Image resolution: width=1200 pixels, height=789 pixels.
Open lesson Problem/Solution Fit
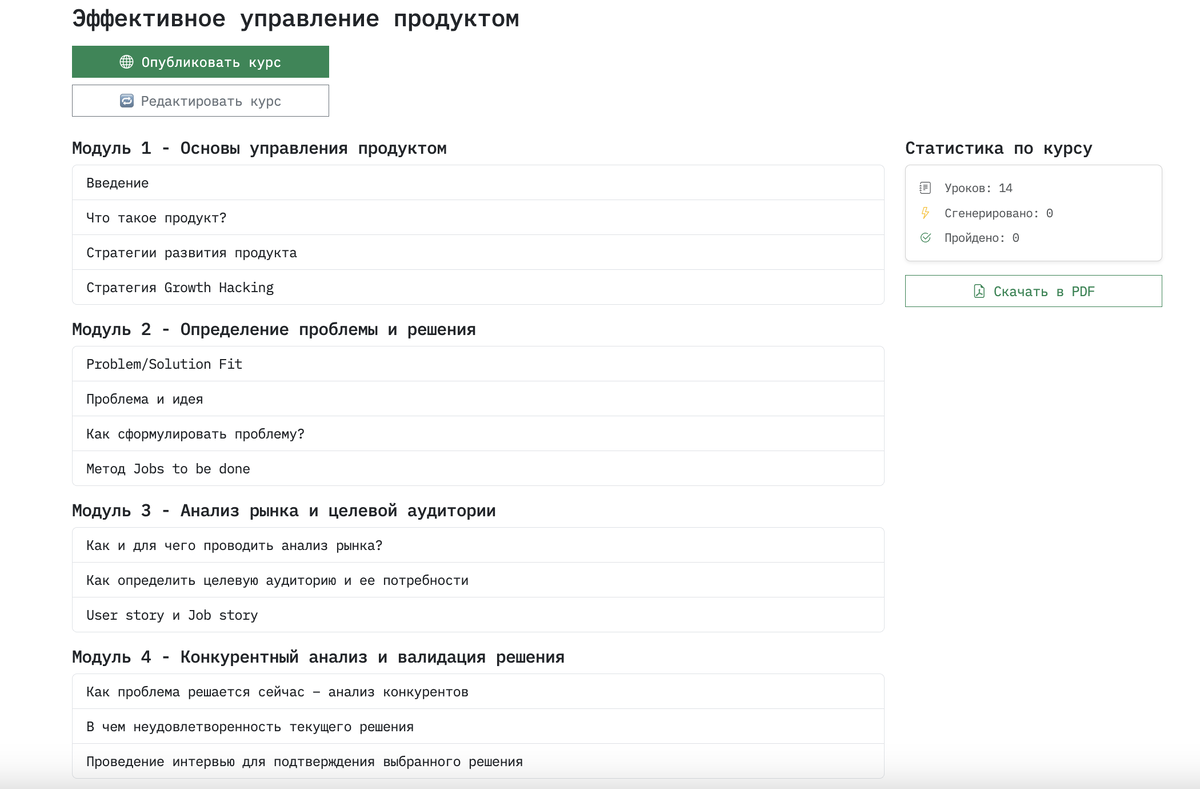pyautogui.click(x=478, y=364)
